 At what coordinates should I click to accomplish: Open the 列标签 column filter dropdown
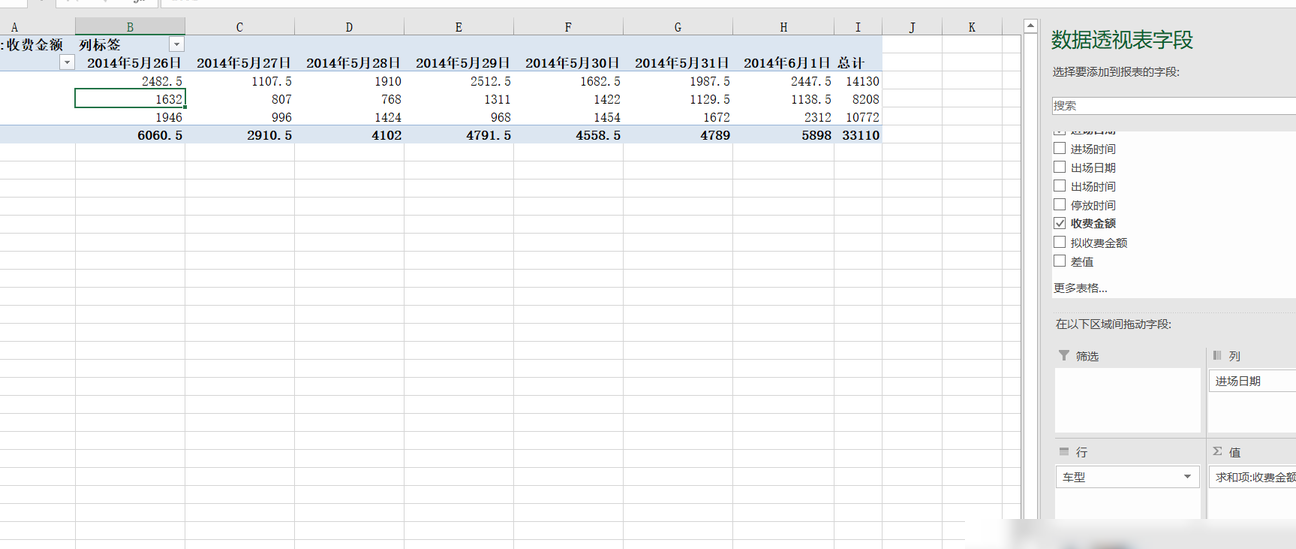coord(177,44)
